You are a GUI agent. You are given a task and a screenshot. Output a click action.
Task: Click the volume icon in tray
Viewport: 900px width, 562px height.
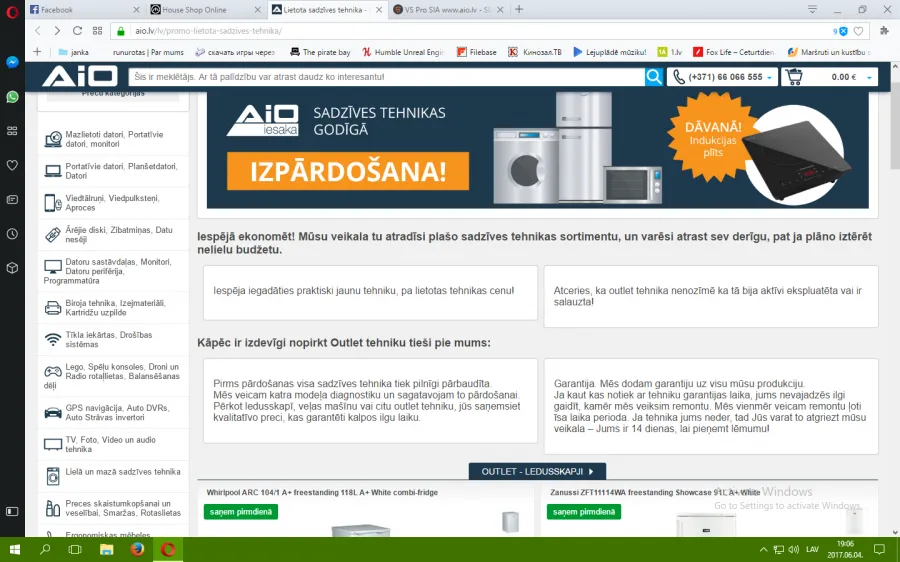coord(794,549)
